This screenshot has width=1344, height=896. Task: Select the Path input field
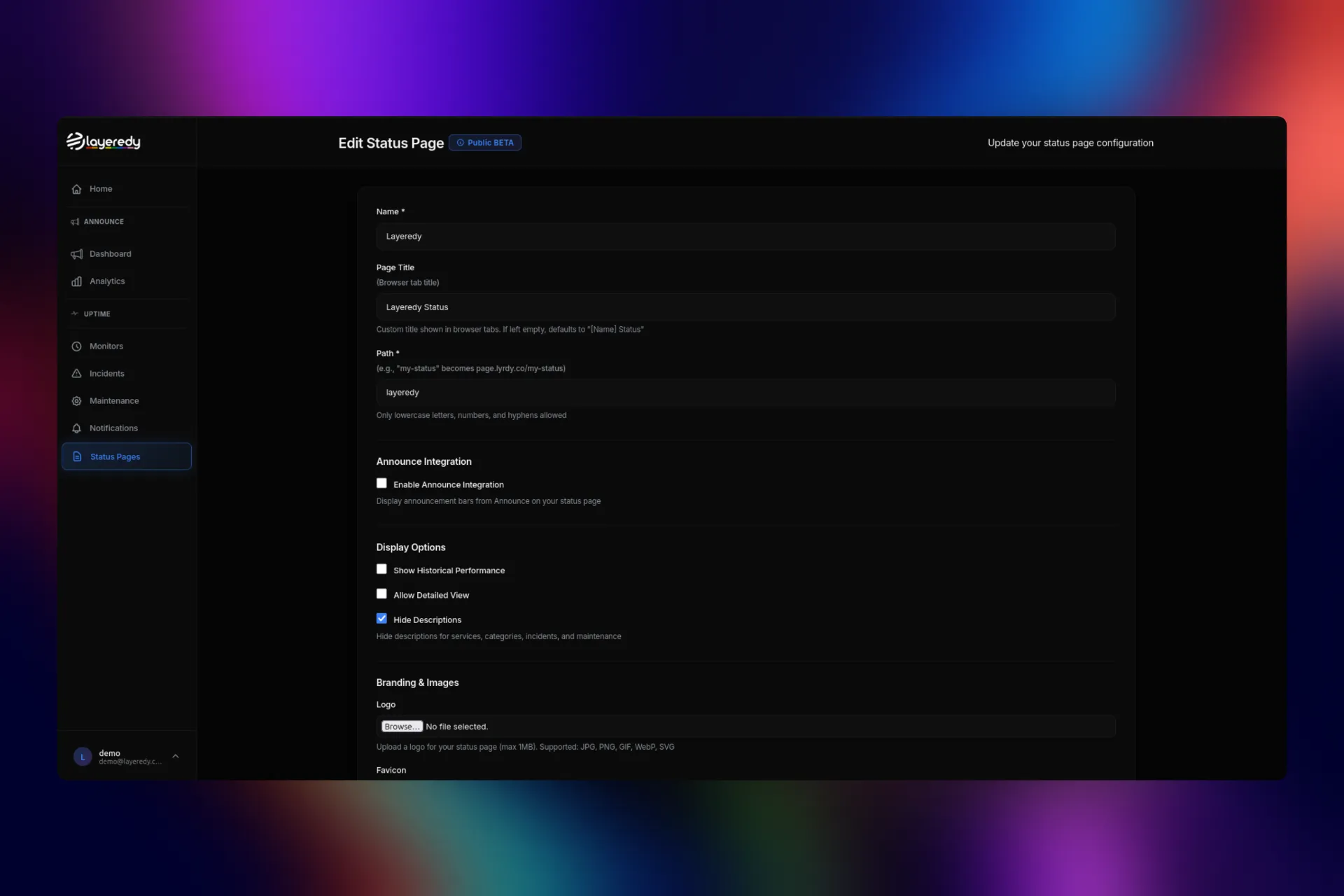pyautogui.click(x=745, y=392)
